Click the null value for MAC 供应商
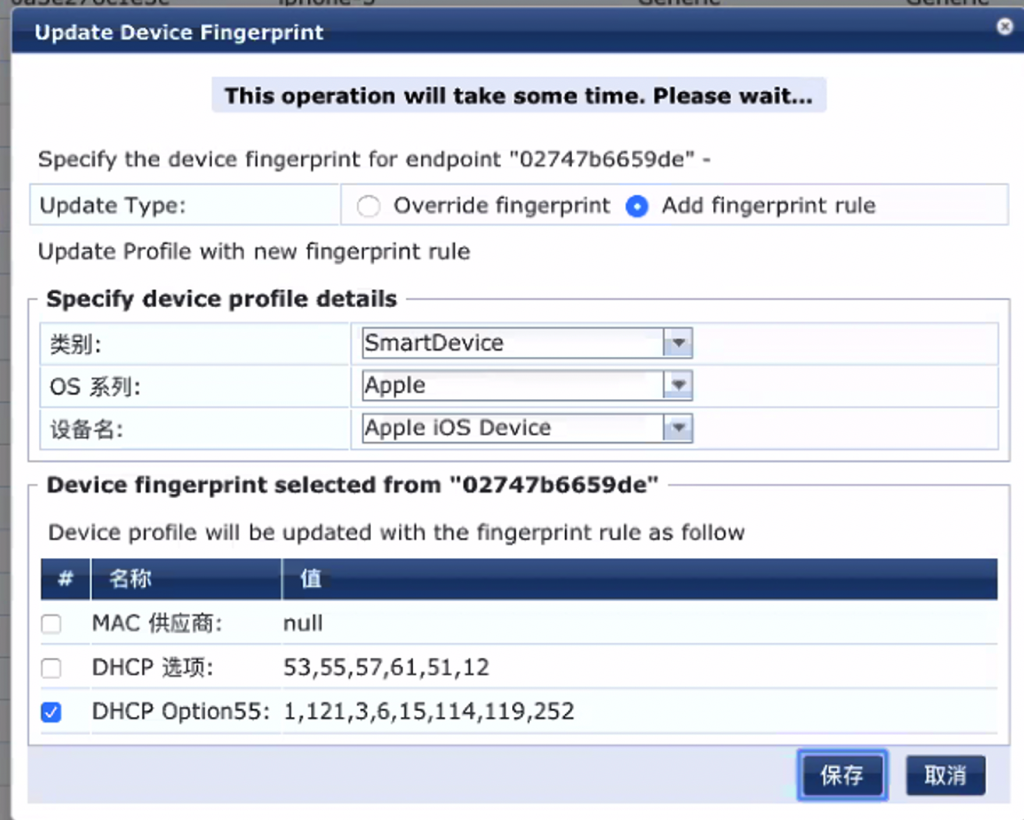This screenshot has height=820, width=1024. (303, 623)
